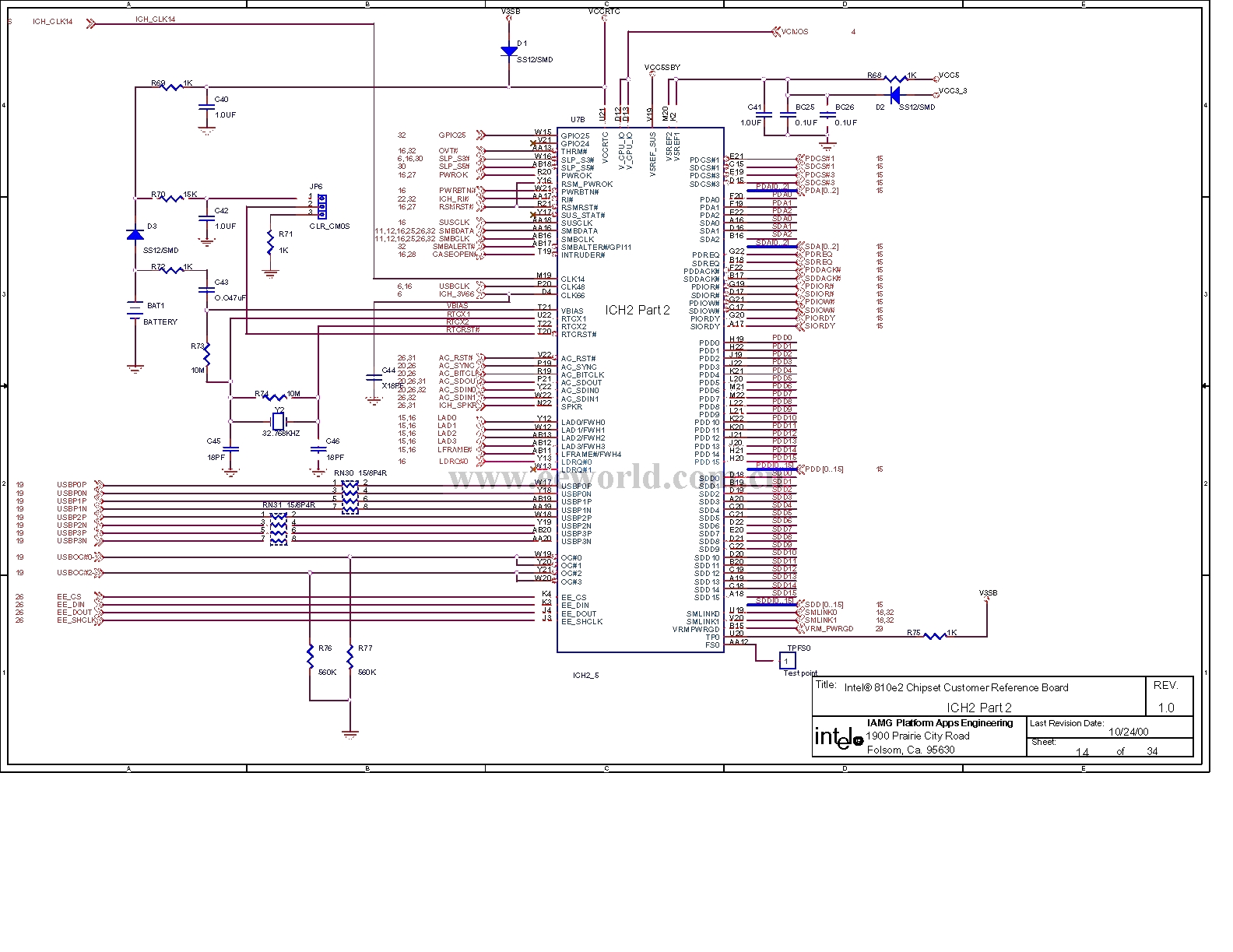Select the REV. 1.0 field in title block
Screen dimensions: 1233x952
coord(1165,697)
